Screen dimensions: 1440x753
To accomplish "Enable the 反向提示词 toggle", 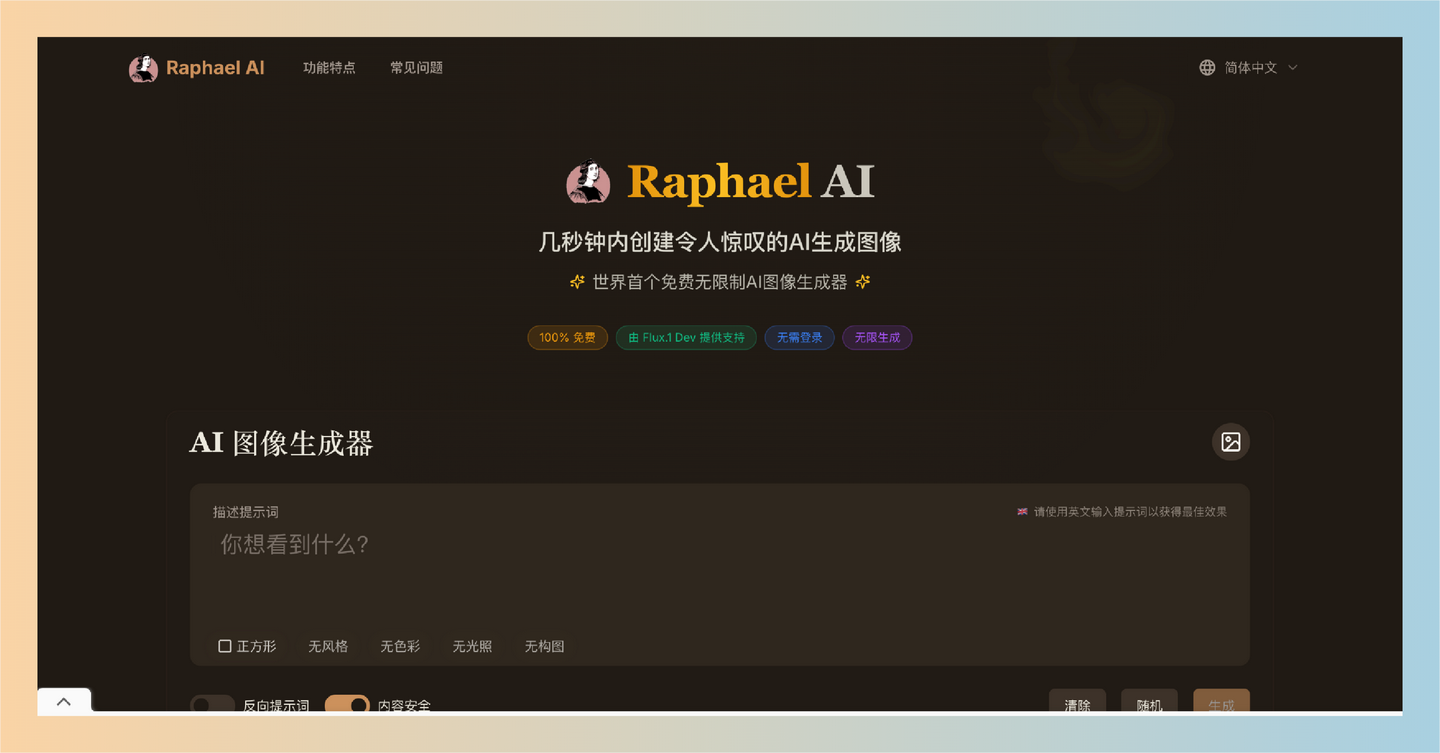I will tap(212, 705).
